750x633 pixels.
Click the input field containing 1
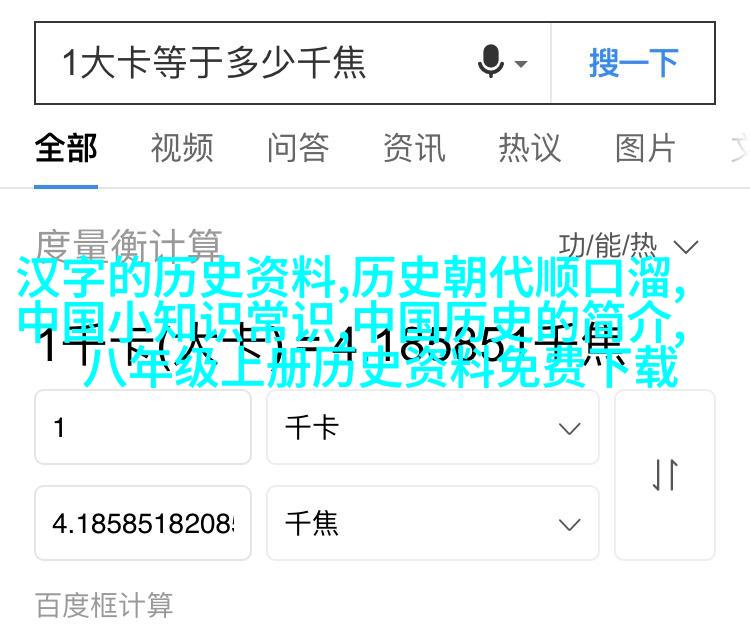coord(143,427)
